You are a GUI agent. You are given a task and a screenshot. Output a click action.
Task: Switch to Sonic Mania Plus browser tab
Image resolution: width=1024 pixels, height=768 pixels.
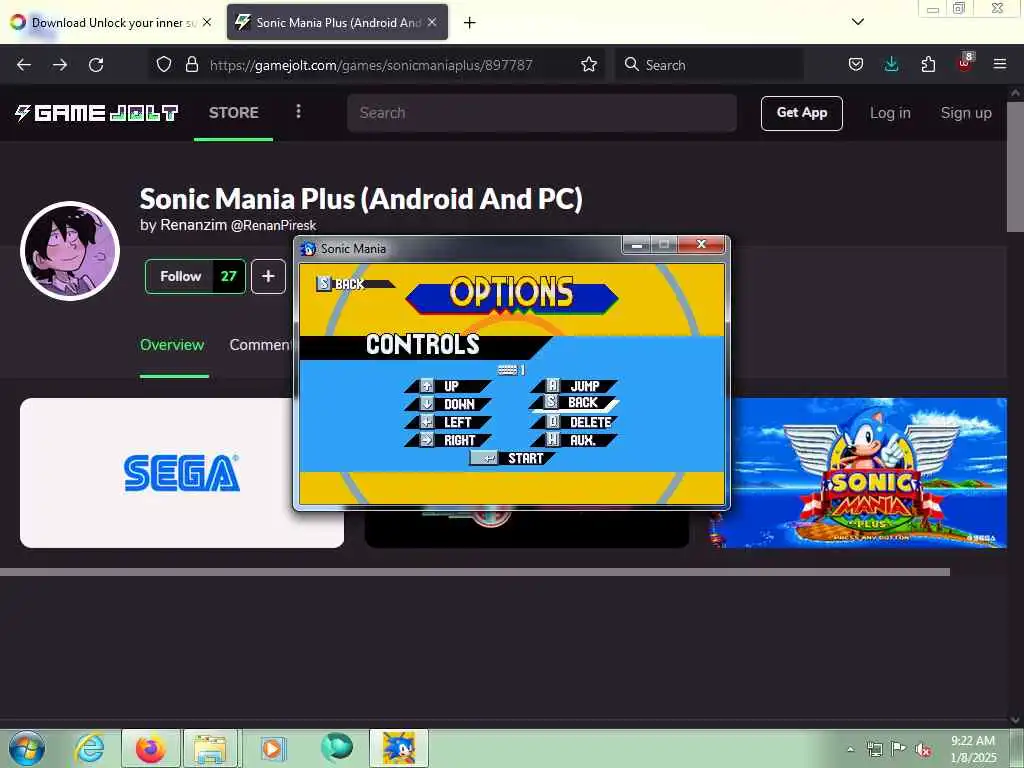coord(338,22)
